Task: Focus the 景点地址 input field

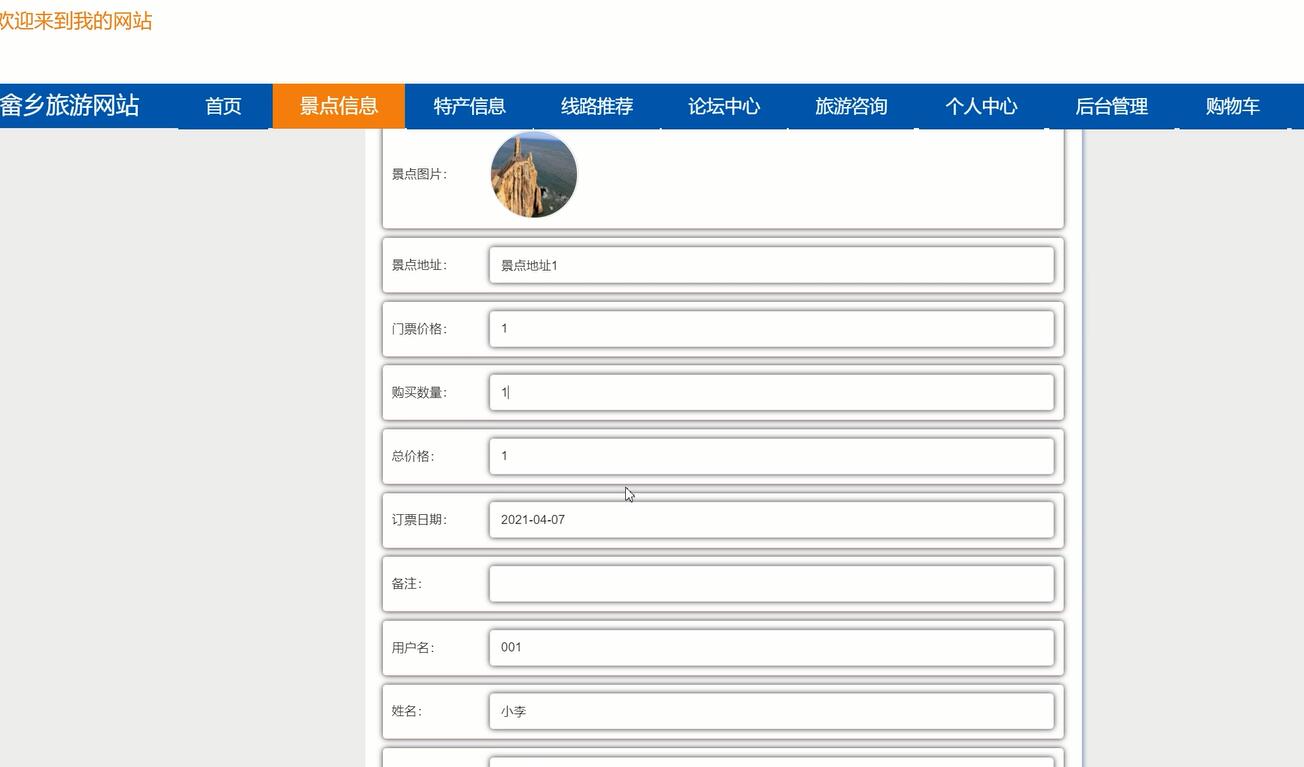Action: coord(771,265)
